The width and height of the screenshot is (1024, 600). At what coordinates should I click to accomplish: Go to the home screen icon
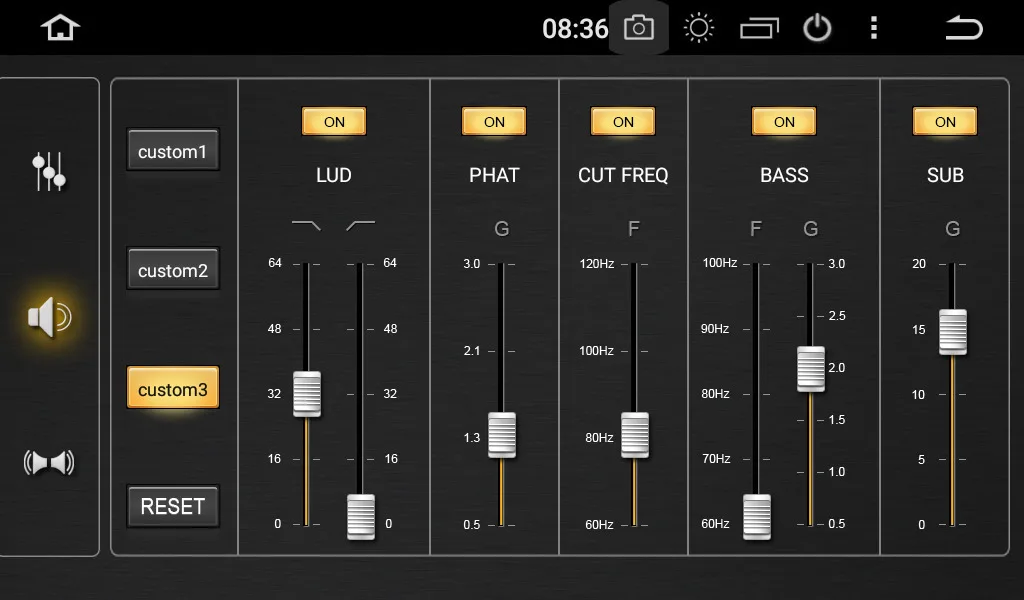[x=60, y=28]
